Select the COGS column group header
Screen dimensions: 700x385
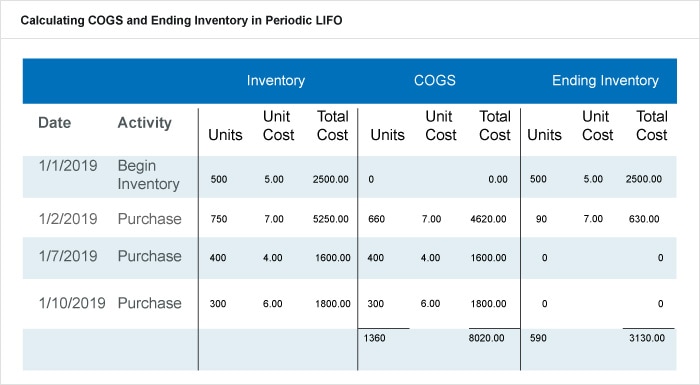click(x=434, y=80)
